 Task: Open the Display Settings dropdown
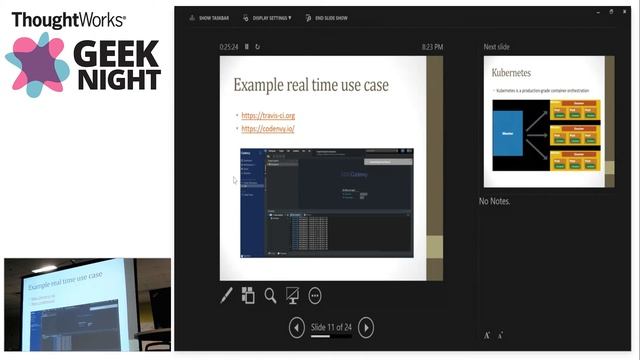(x=267, y=18)
